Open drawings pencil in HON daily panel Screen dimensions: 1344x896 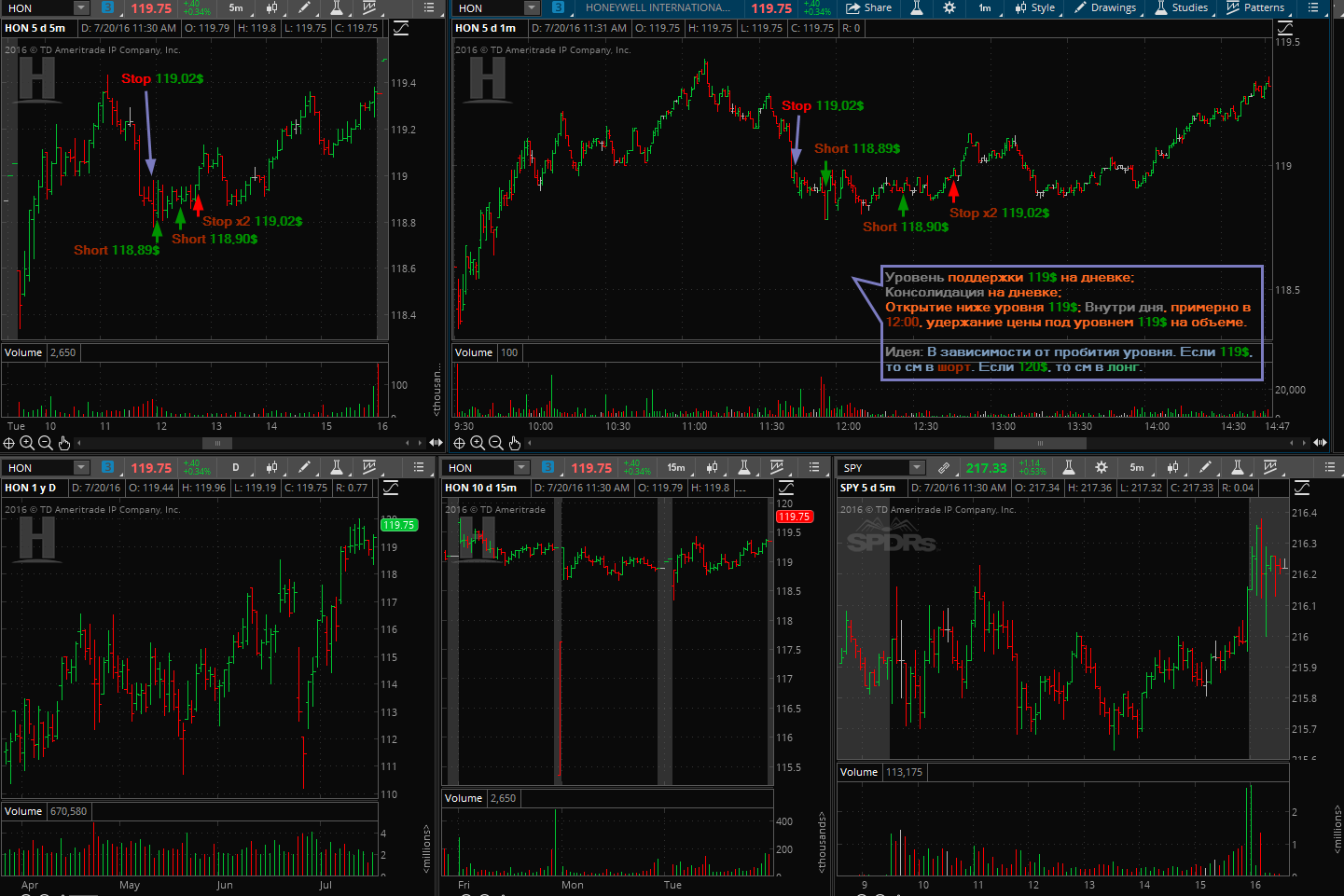coord(305,467)
